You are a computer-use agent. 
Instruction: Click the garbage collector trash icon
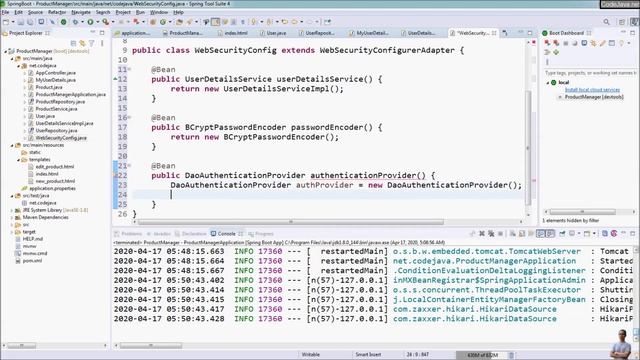511,355
